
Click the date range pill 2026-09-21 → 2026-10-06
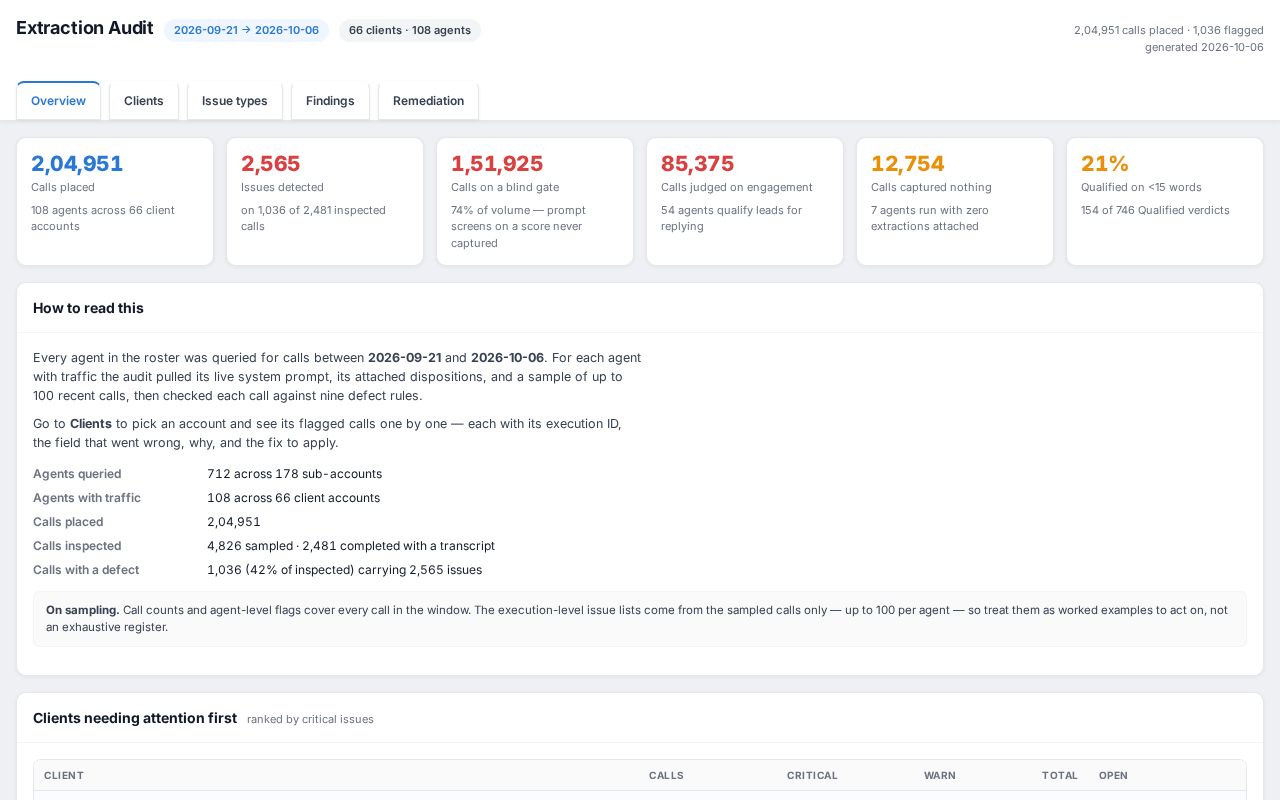246,30
